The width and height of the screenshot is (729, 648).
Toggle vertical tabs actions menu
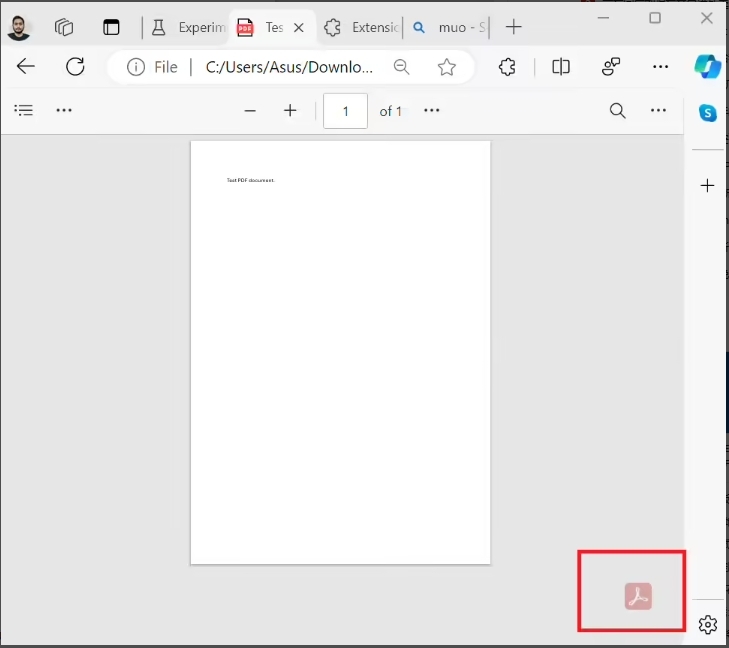[111, 27]
